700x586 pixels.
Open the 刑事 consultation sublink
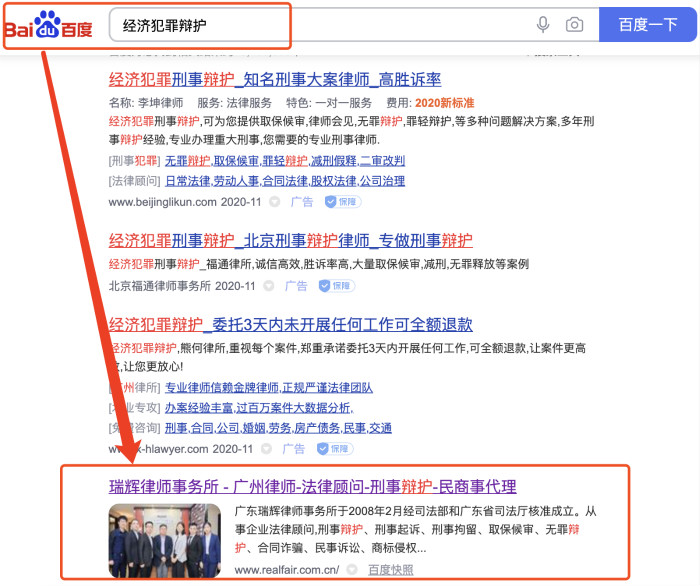tap(176, 428)
